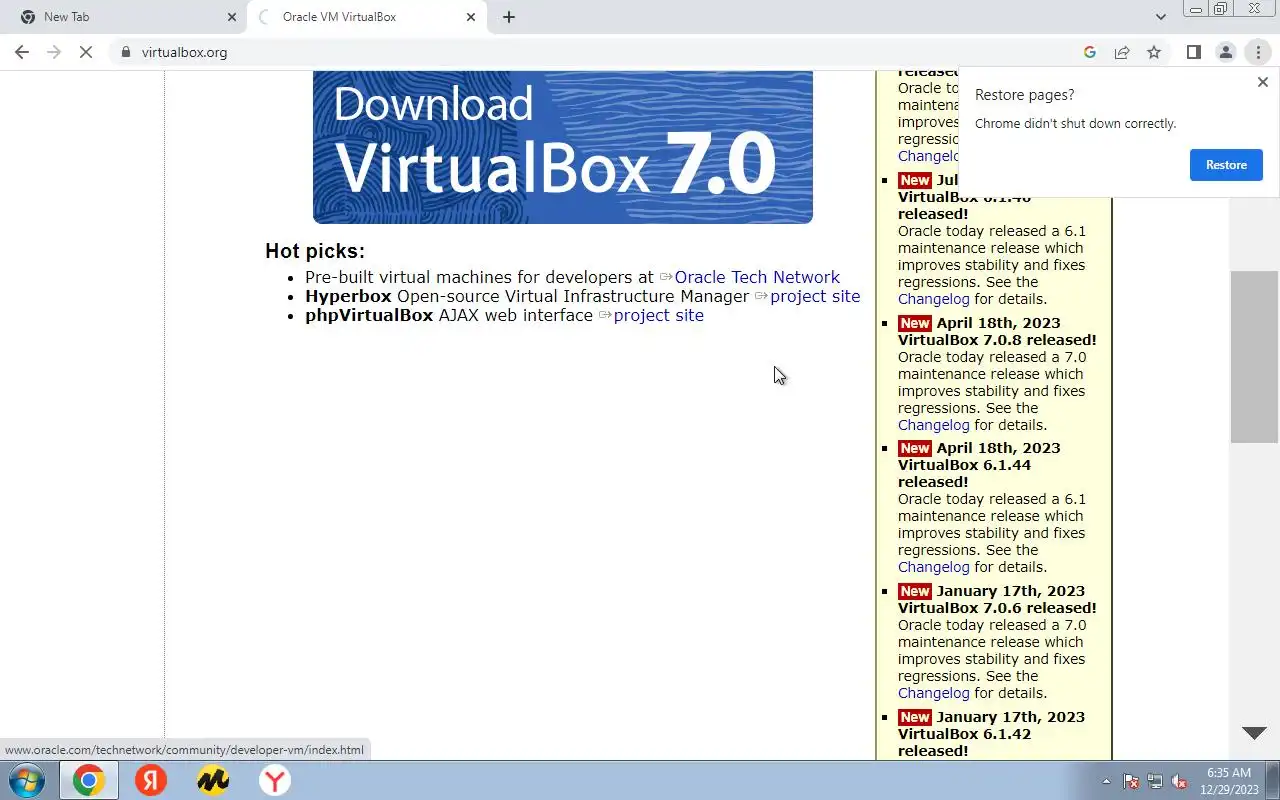Open the Action Center flag tray icon

pyautogui.click(x=1131, y=781)
